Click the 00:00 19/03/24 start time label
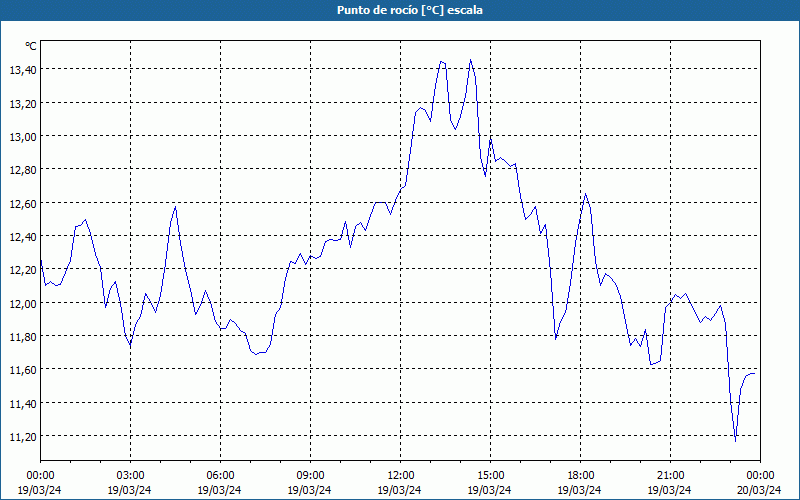This screenshot has width=800, height=500. point(40,483)
